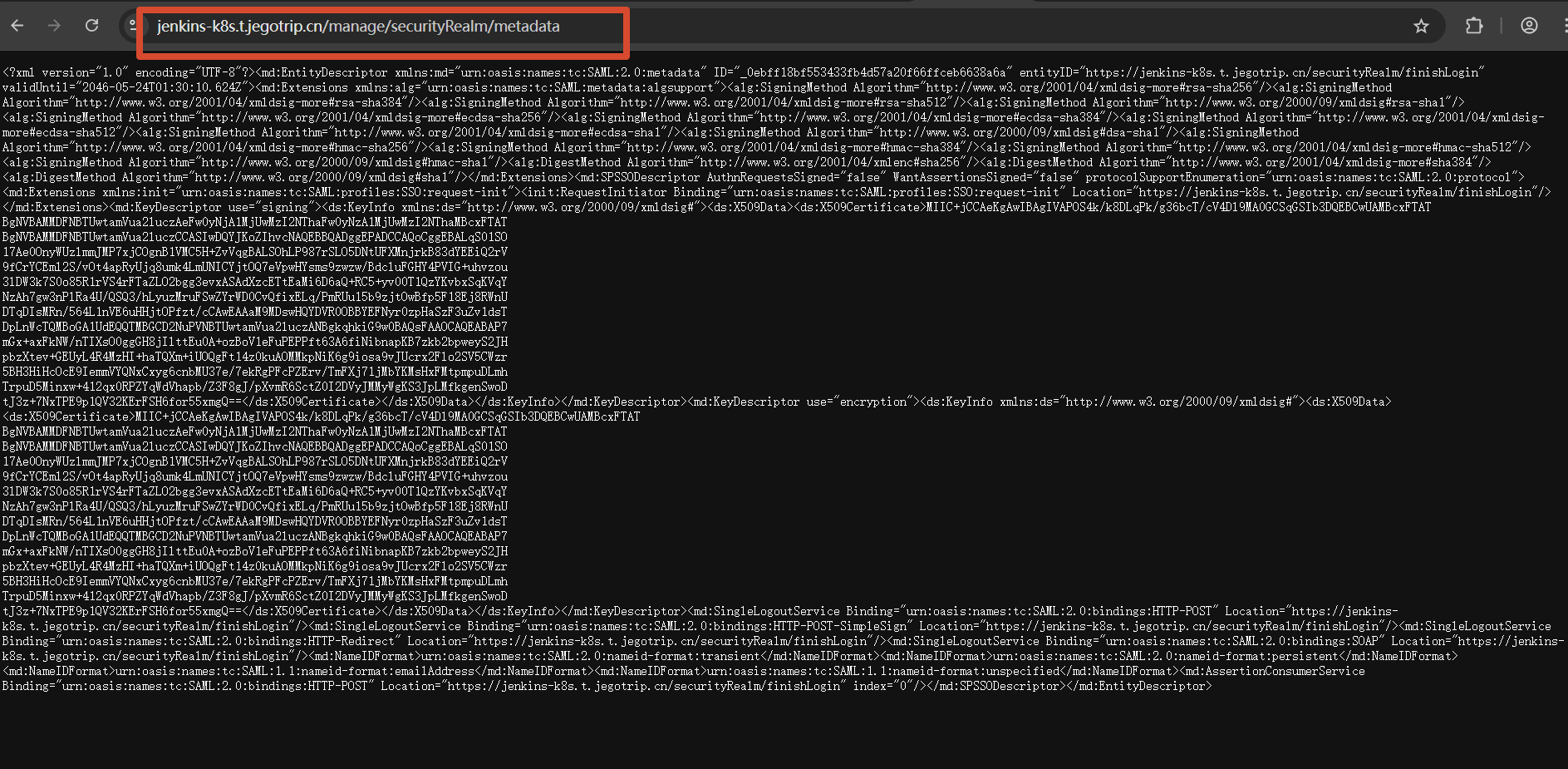Click the WantAssertionsSigned="false" attribute

coord(986,177)
